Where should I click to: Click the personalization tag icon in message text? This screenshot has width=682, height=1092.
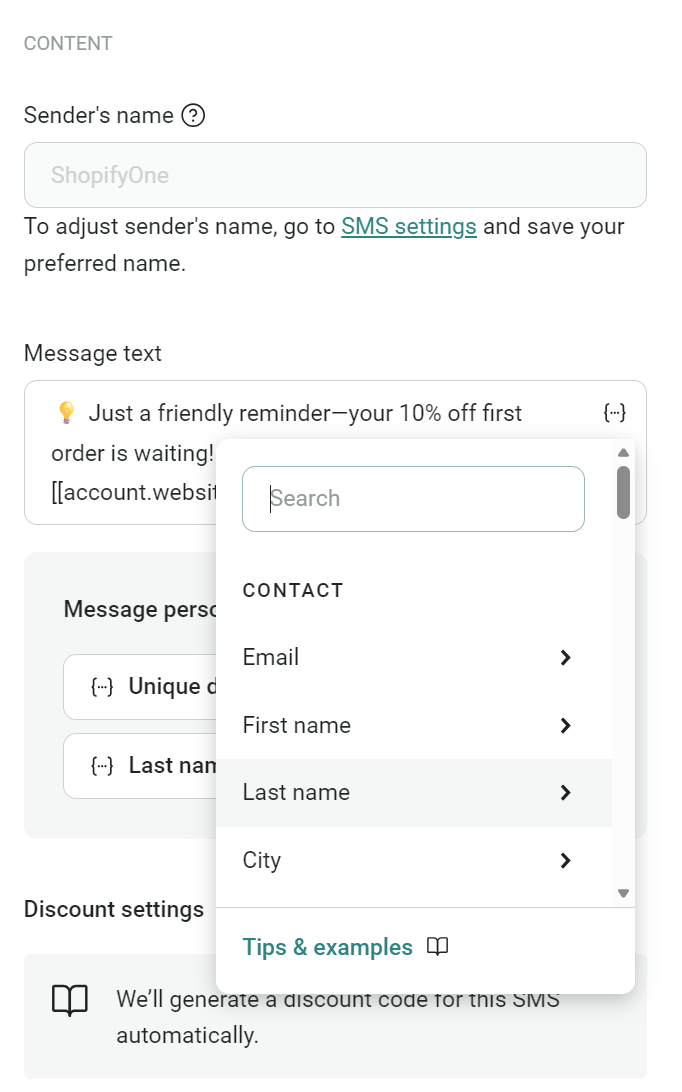tap(614, 412)
